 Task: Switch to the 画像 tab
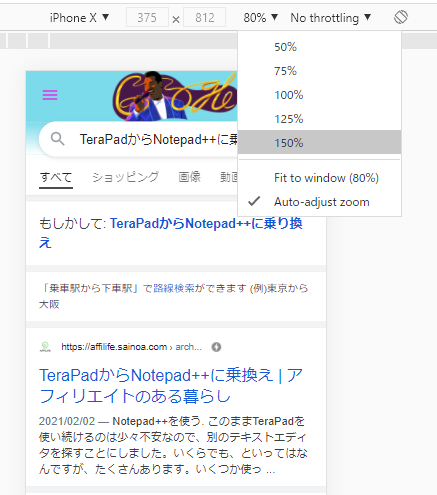tap(189, 177)
